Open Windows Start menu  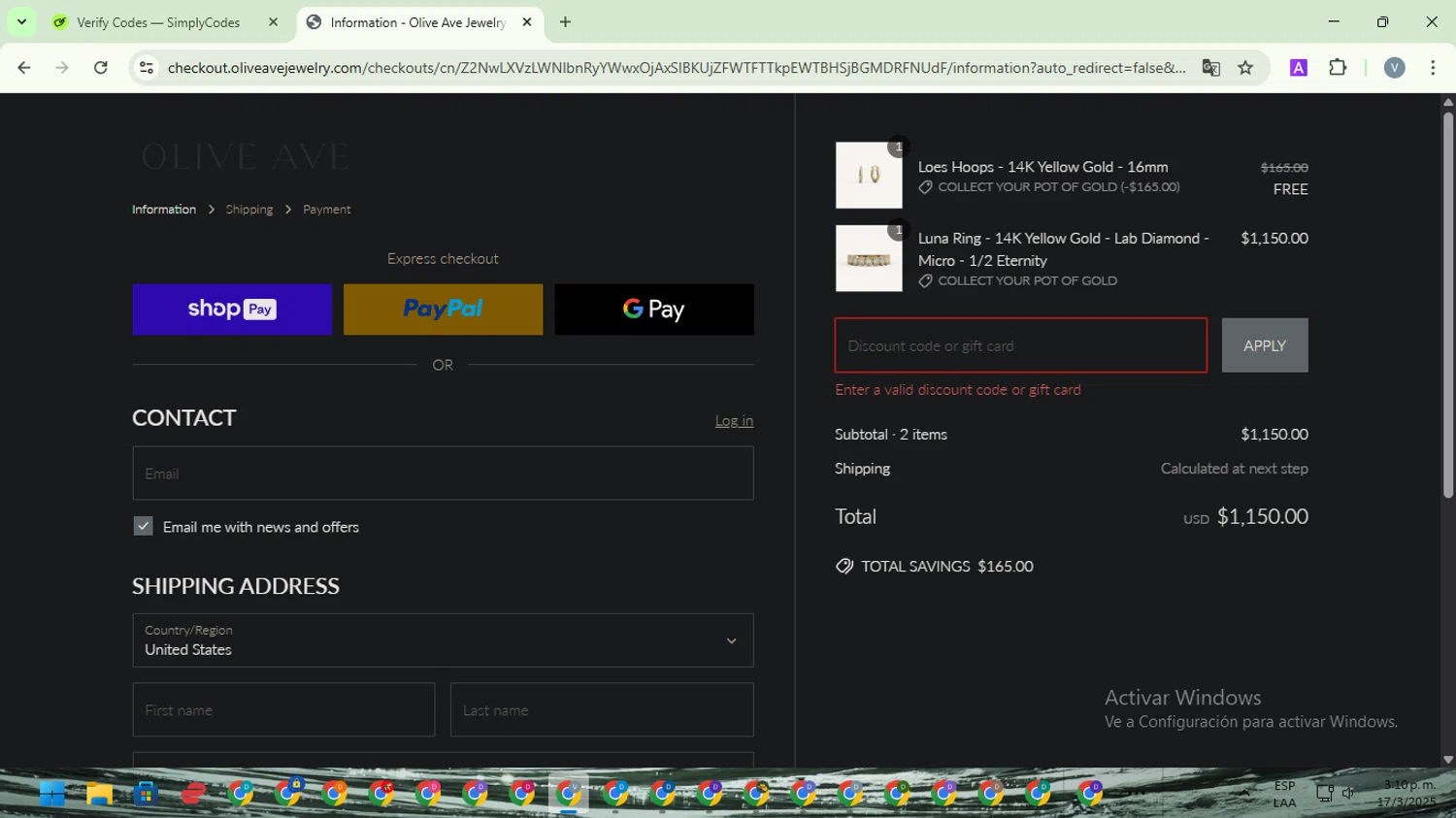pos(52,794)
